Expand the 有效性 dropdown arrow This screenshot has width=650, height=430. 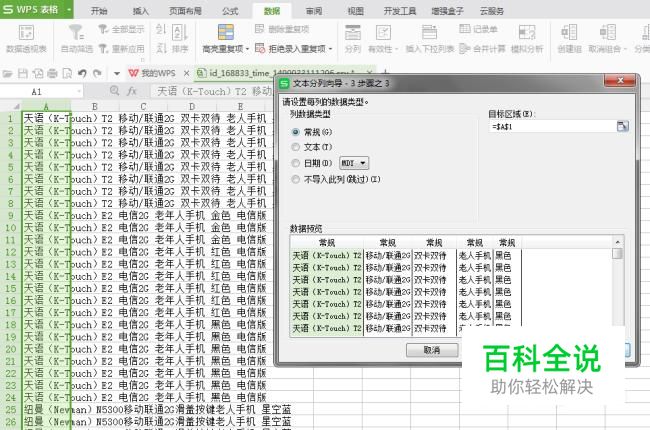point(396,49)
